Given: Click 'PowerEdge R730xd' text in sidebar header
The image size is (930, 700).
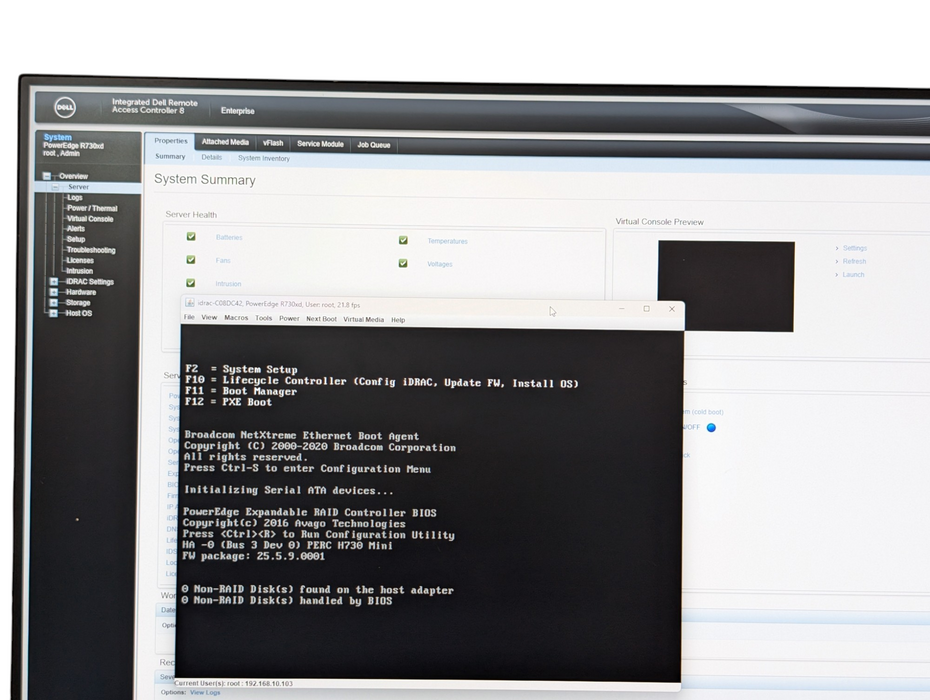Looking at the screenshot, I should [x=74, y=145].
